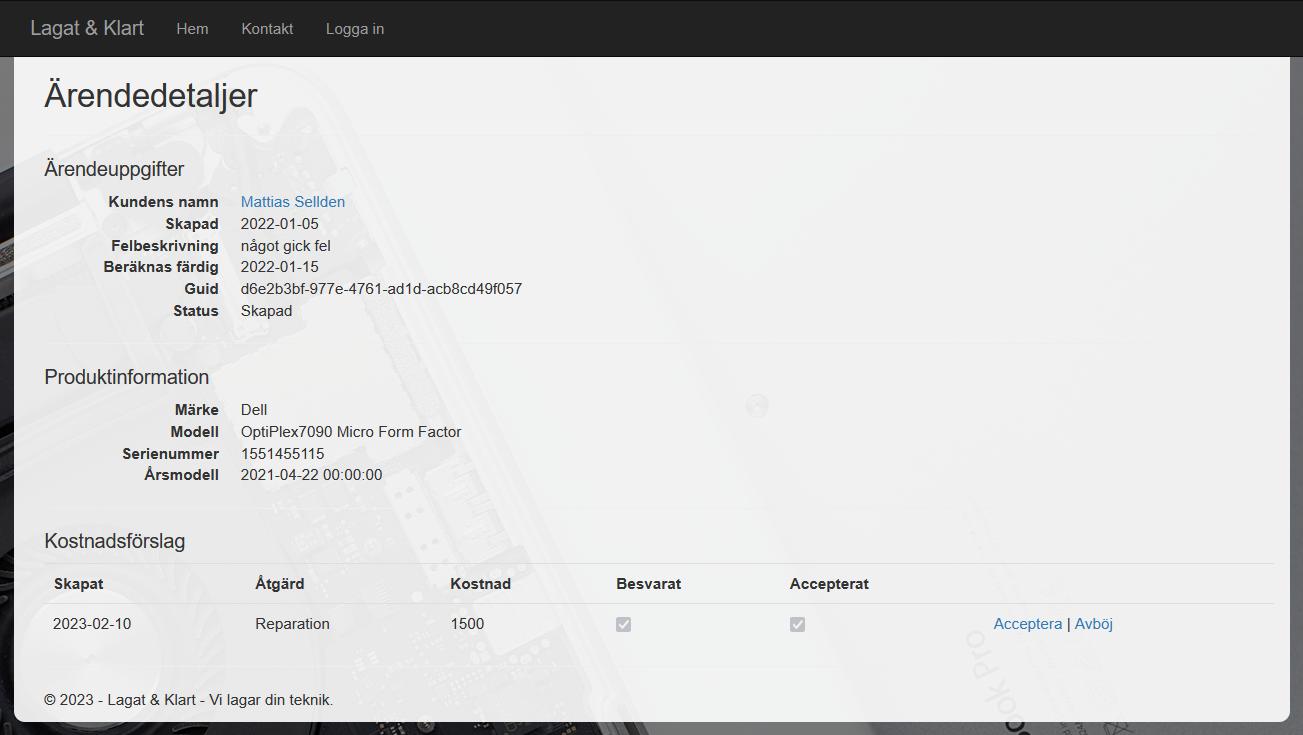Click the Besvarat column header
The image size is (1303, 735).
[649, 584]
